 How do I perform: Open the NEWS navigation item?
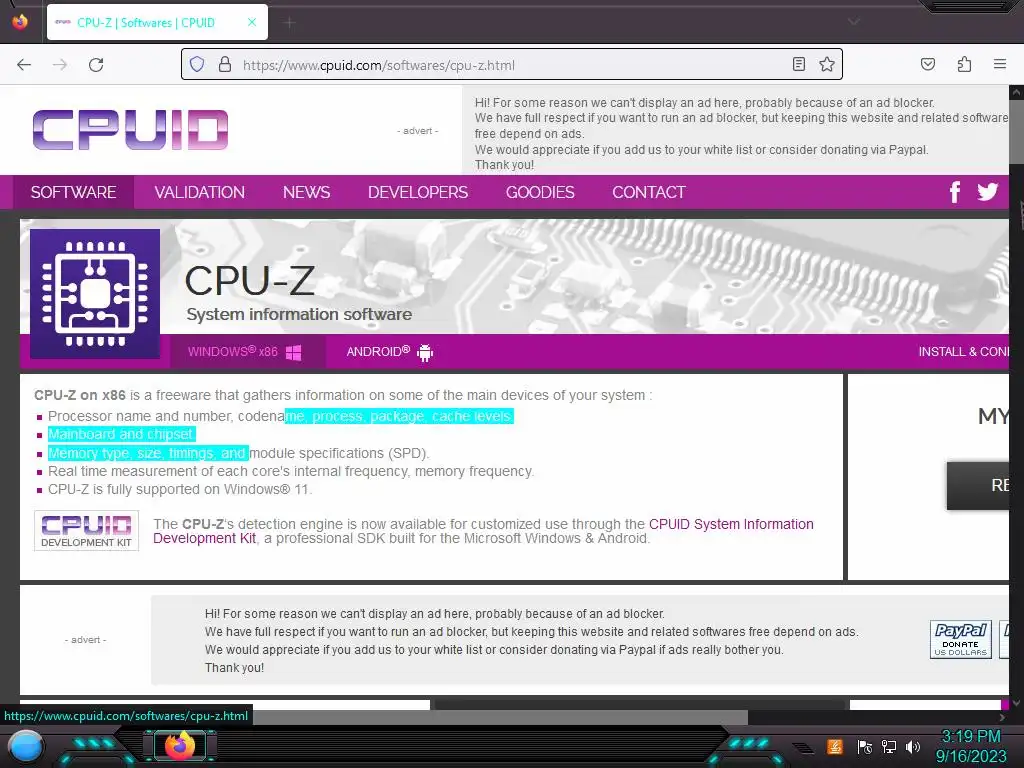[x=306, y=192]
